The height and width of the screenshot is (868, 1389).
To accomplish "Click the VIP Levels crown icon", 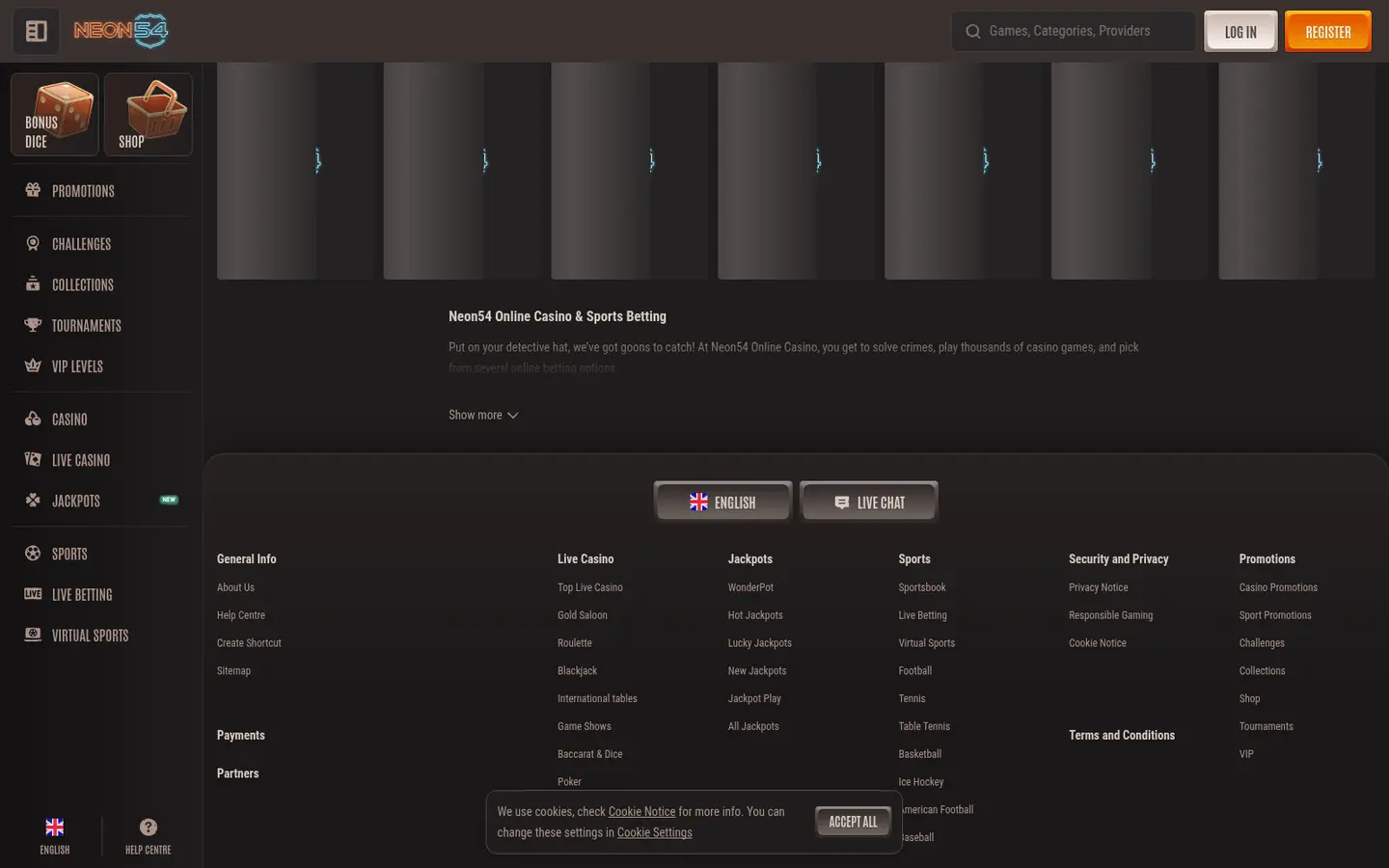I will [x=33, y=366].
